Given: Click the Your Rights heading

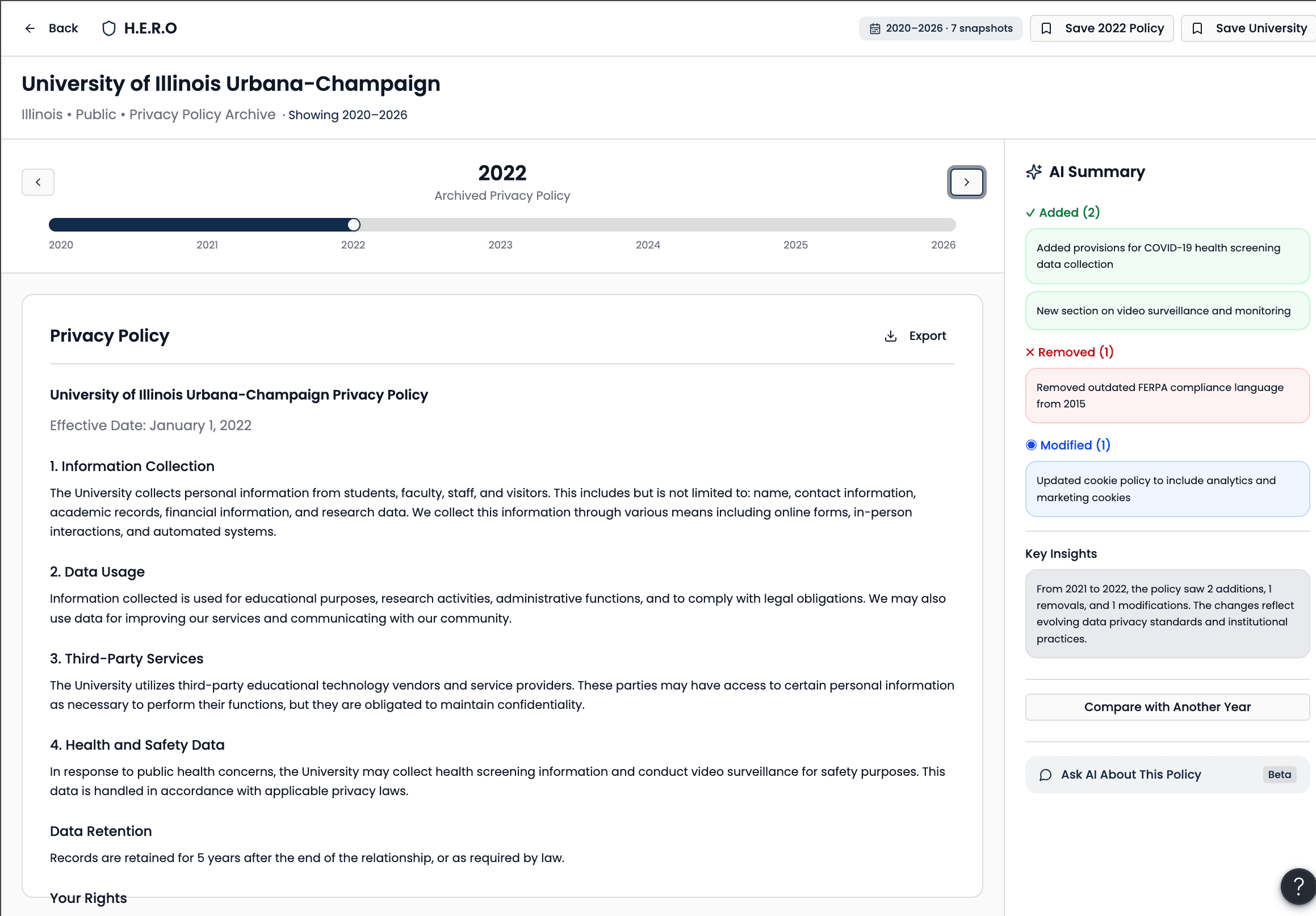Looking at the screenshot, I should coord(88,898).
